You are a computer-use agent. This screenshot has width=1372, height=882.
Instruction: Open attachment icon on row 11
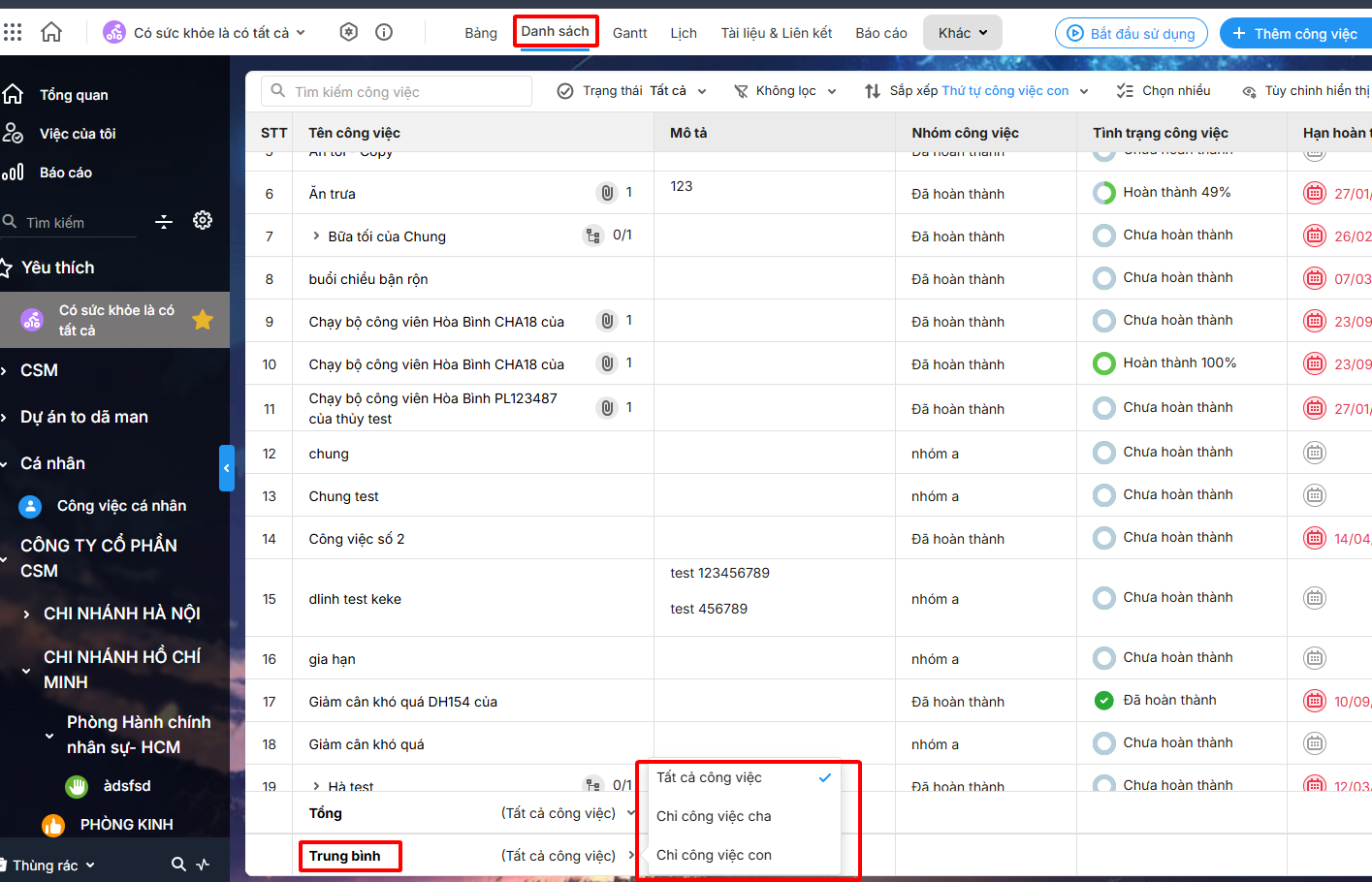[607, 408]
